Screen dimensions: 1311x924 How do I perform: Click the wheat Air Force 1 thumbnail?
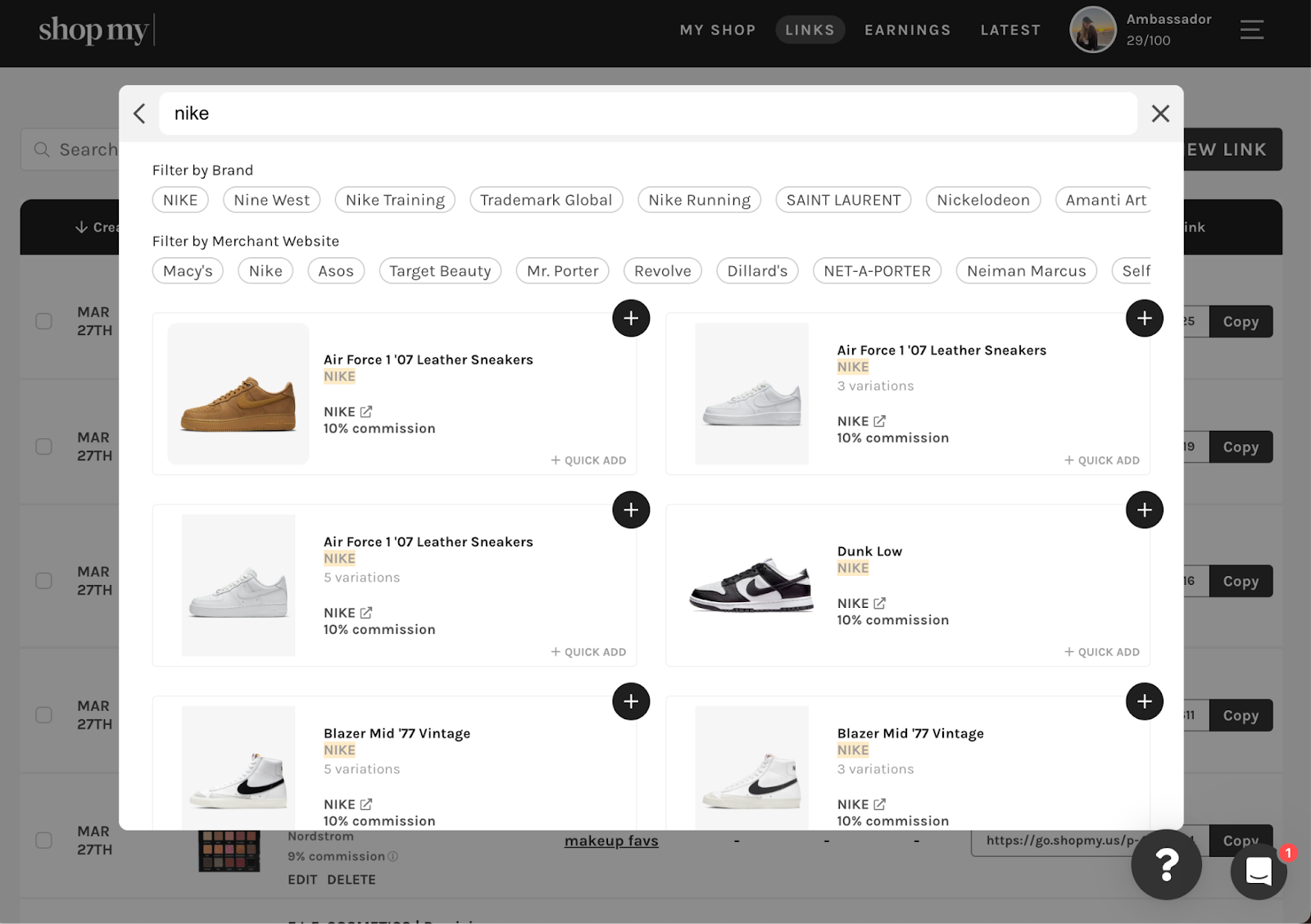[238, 394]
